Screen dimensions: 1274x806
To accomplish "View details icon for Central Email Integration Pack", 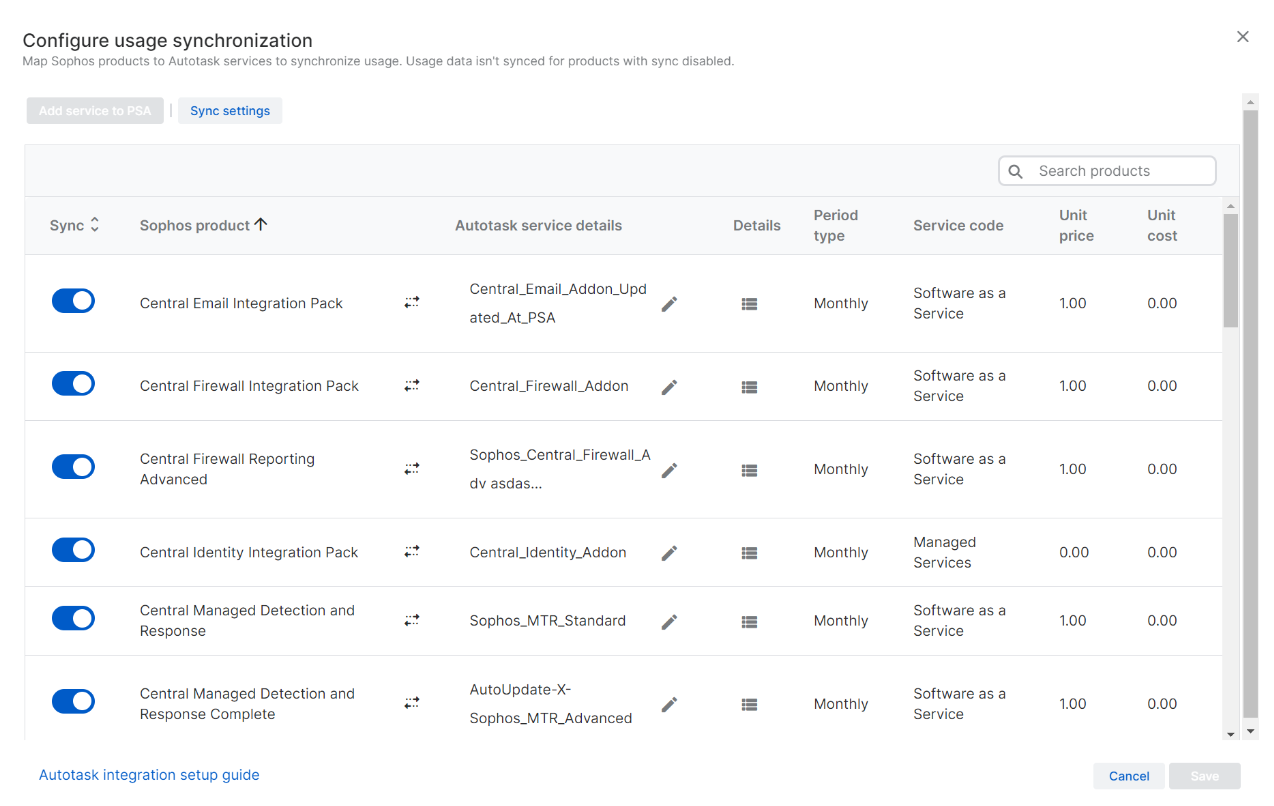I will 749,304.
